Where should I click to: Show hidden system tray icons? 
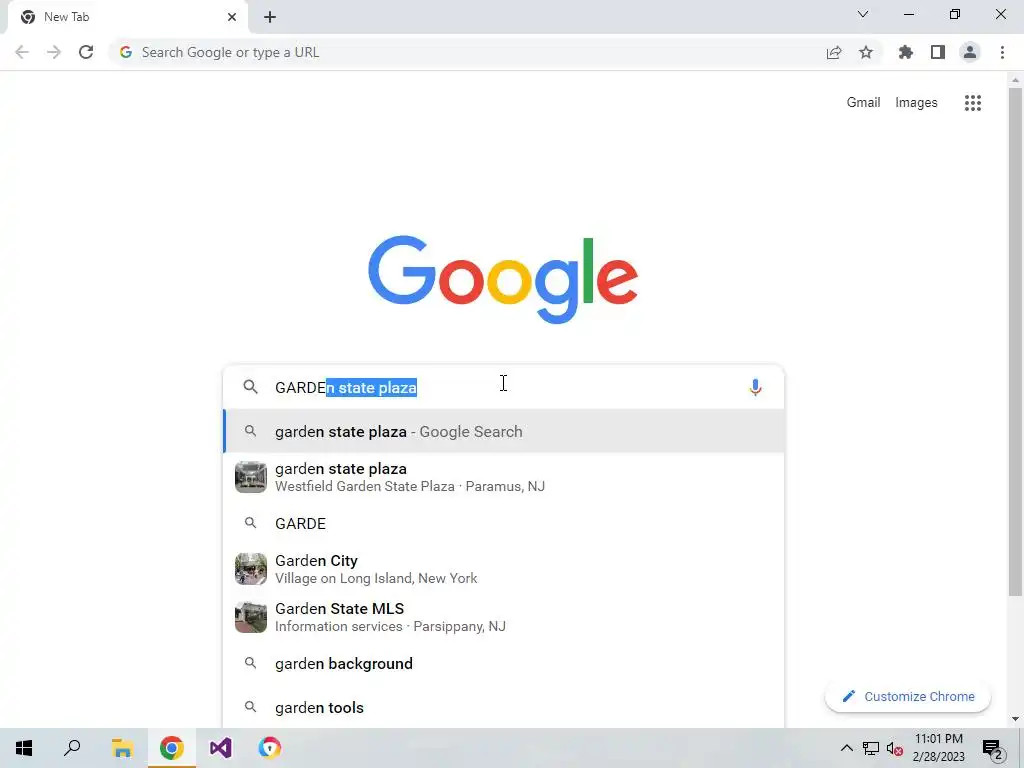tap(846, 748)
